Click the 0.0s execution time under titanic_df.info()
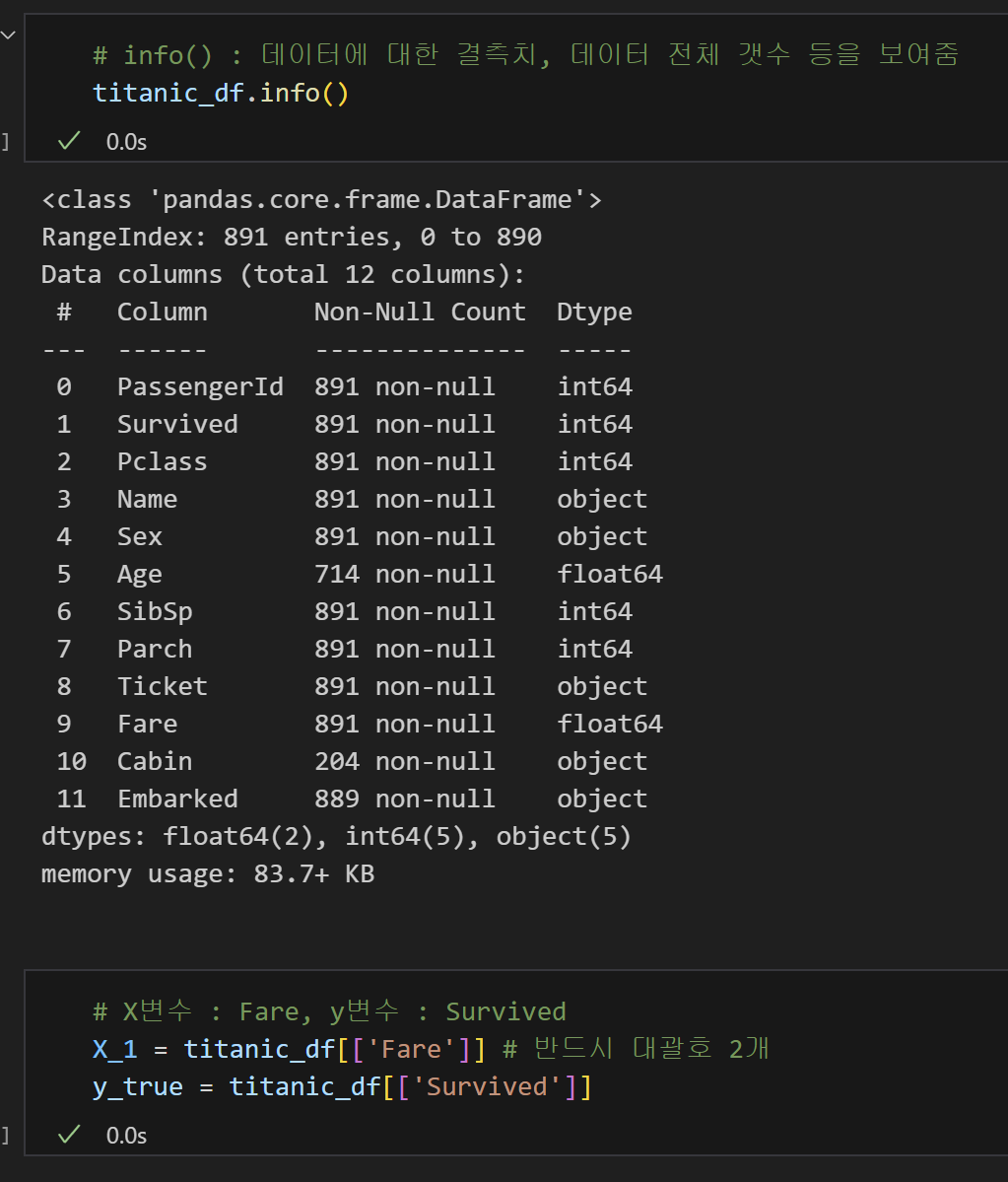Viewport: 1008px width, 1182px height. click(x=126, y=142)
